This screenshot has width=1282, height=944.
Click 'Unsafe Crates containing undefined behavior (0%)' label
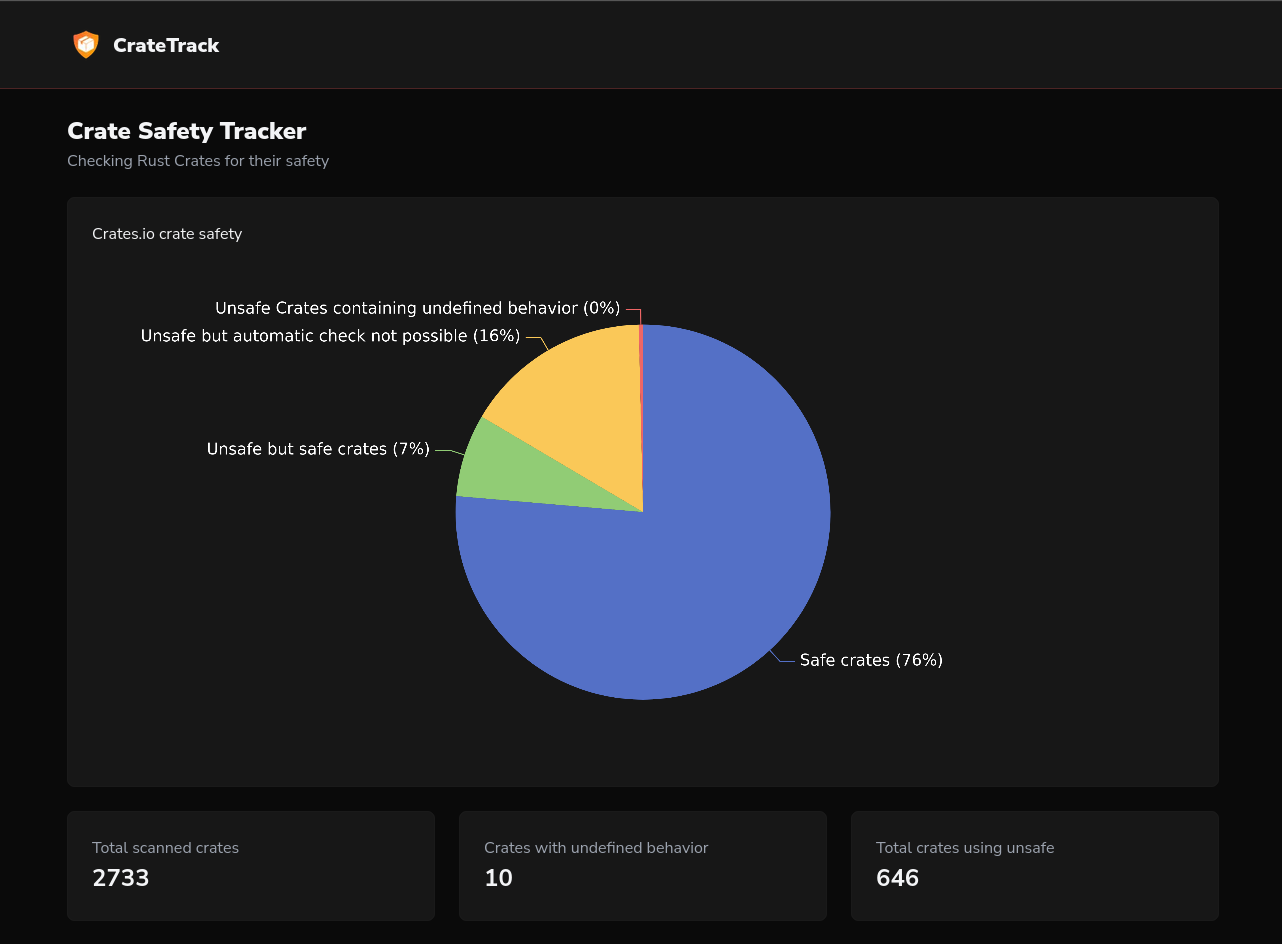(x=417, y=308)
